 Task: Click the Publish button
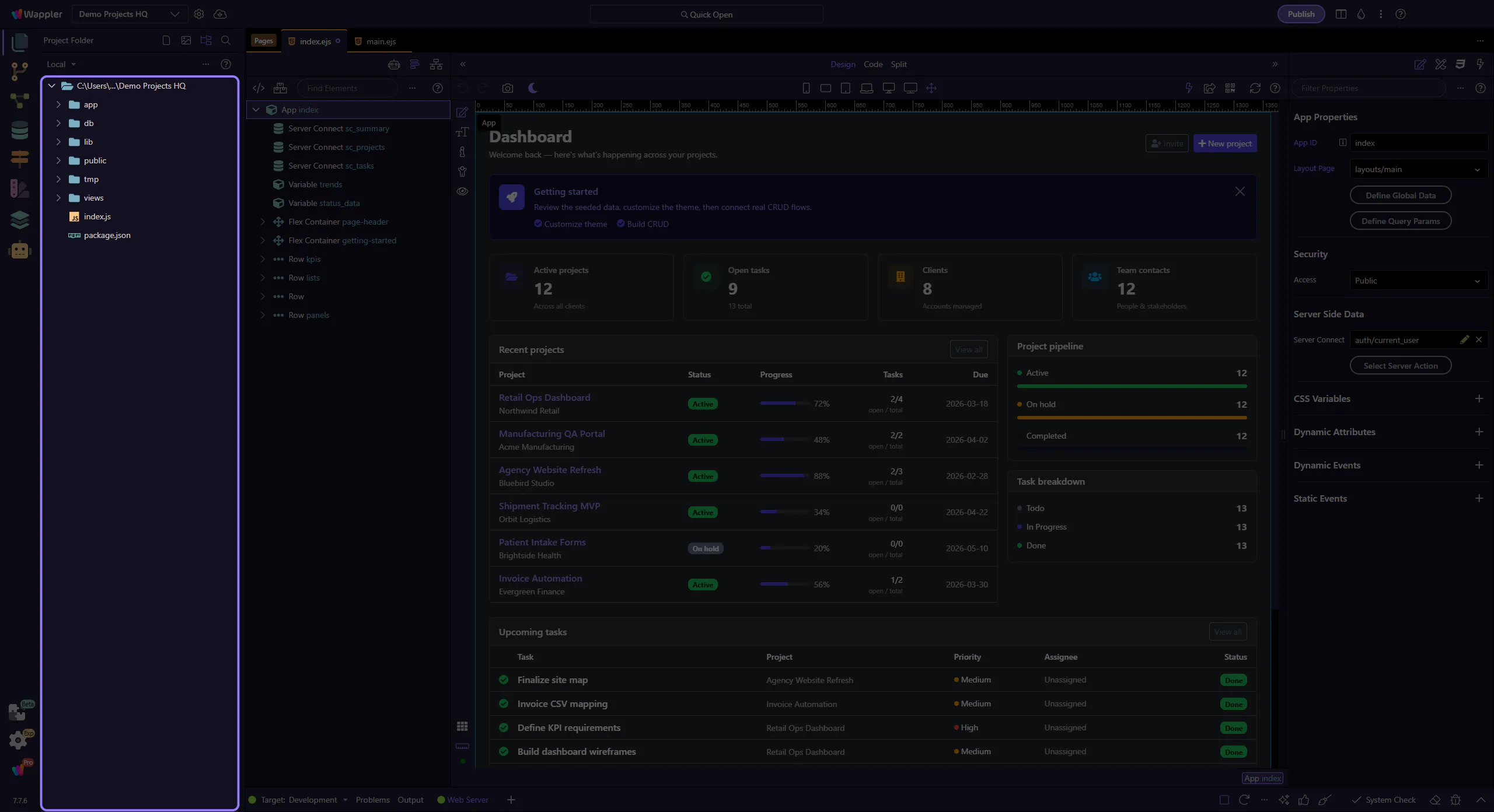[x=1301, y=14]
